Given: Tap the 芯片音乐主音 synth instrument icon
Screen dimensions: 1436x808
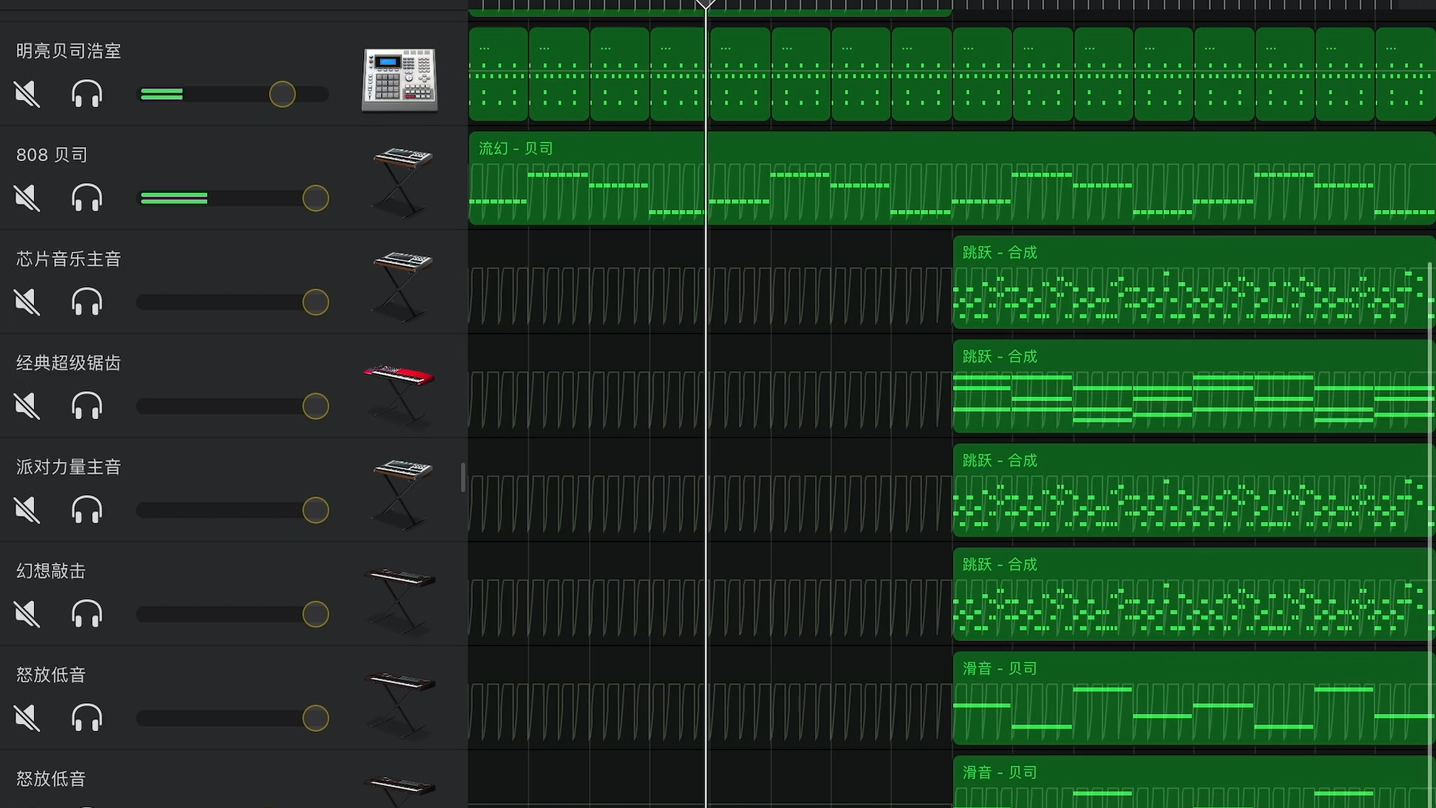Looking at the screenshot, I should [x=402, y=286].
